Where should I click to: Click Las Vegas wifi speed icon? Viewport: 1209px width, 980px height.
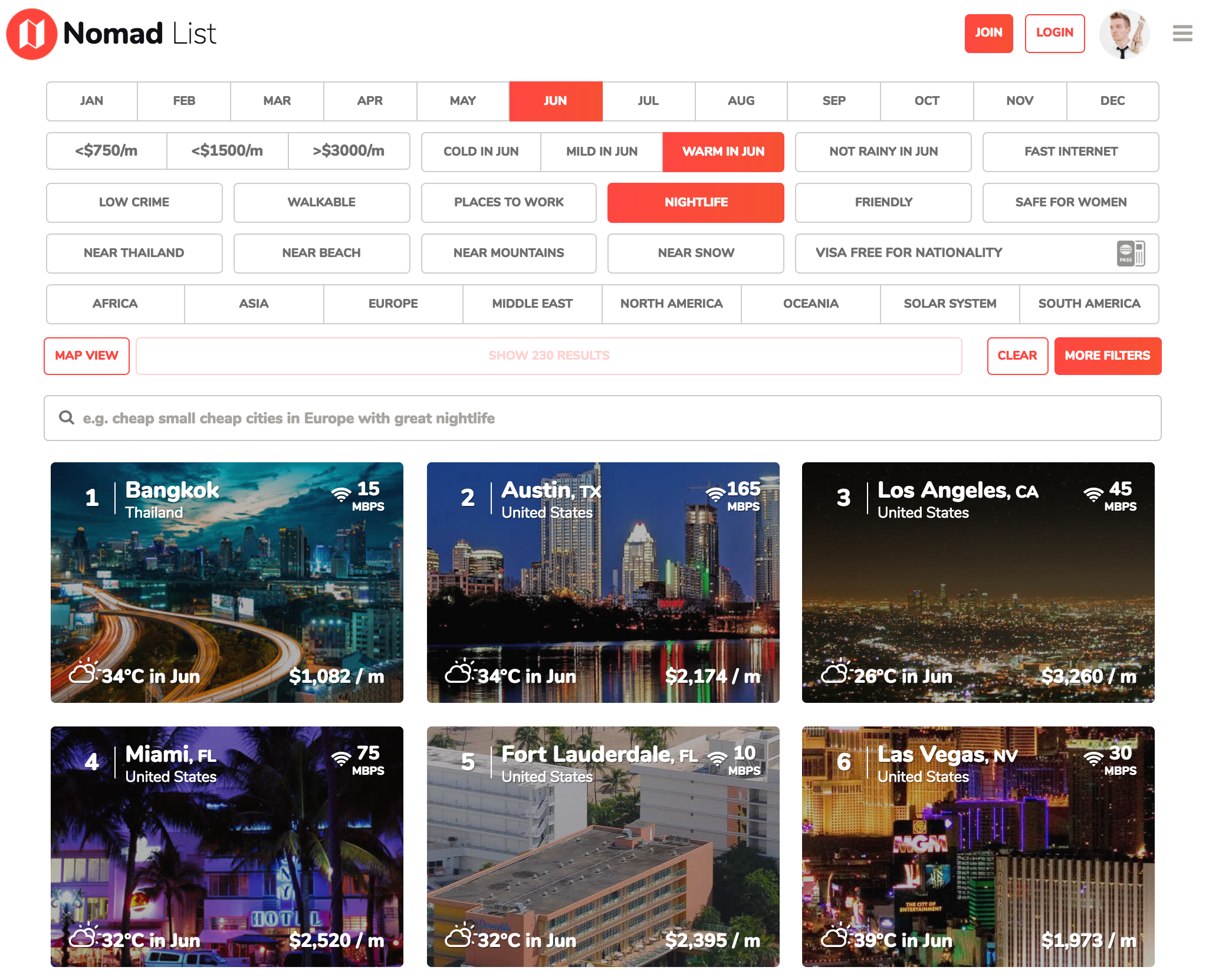1093,759
